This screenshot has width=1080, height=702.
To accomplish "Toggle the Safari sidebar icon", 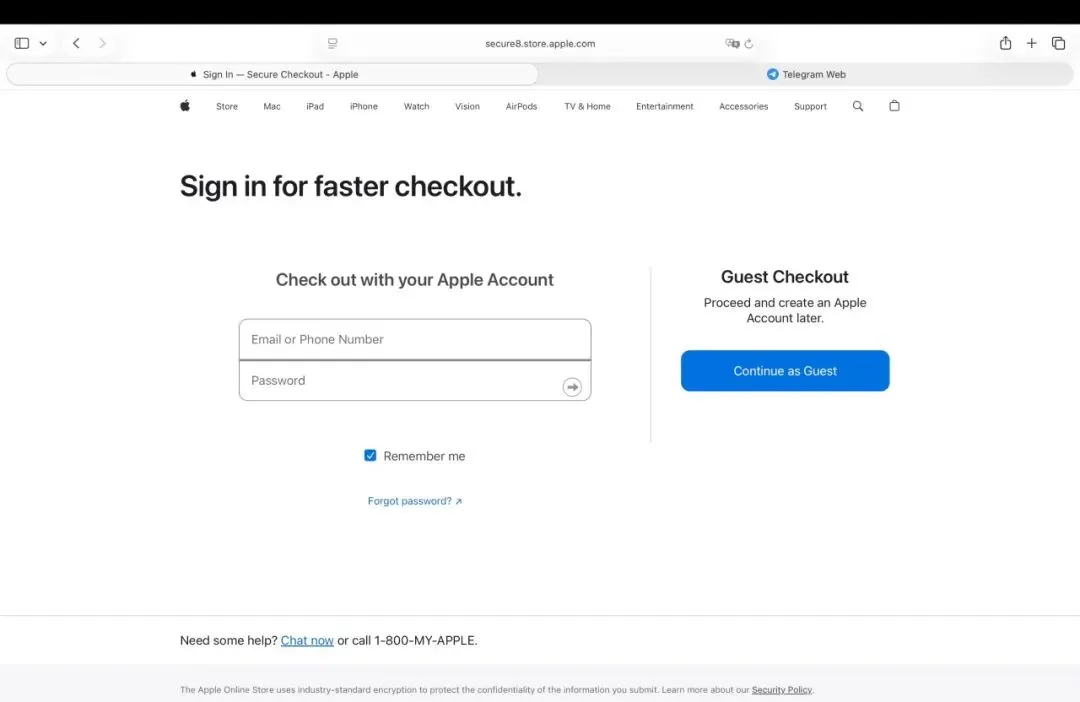I will point(22,43).
